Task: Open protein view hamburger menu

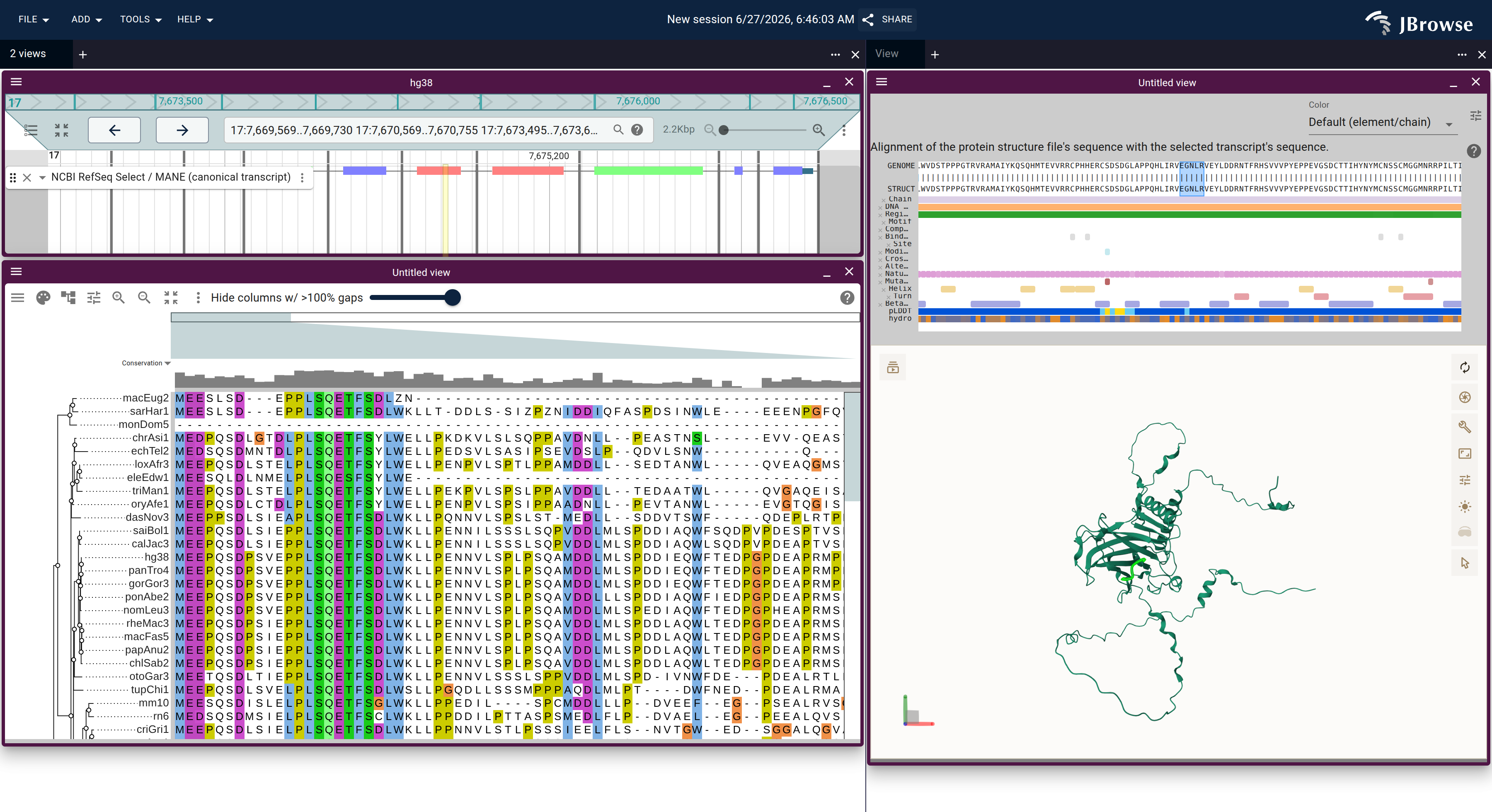Action: (882, 82)
